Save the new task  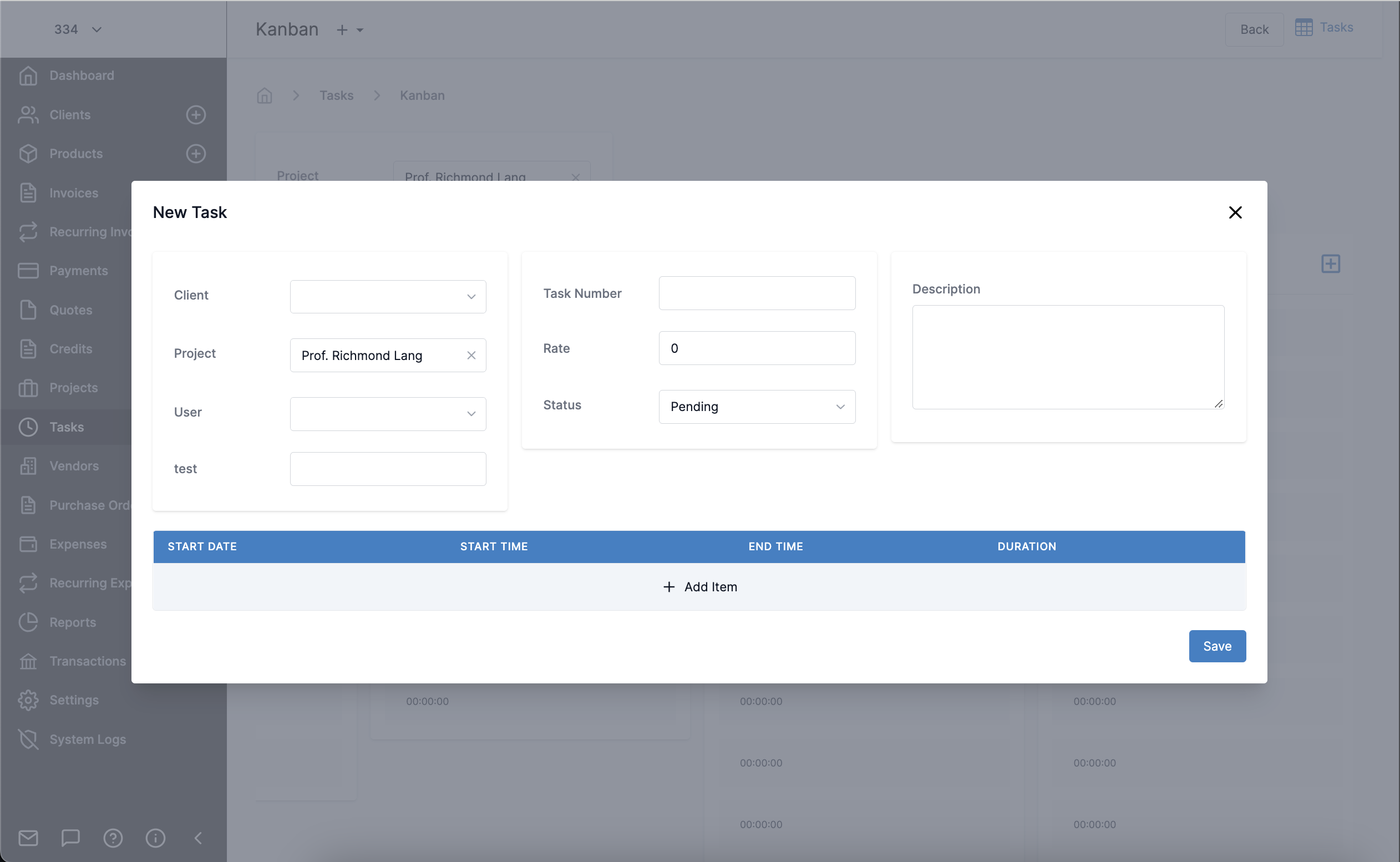(1217, 645)
